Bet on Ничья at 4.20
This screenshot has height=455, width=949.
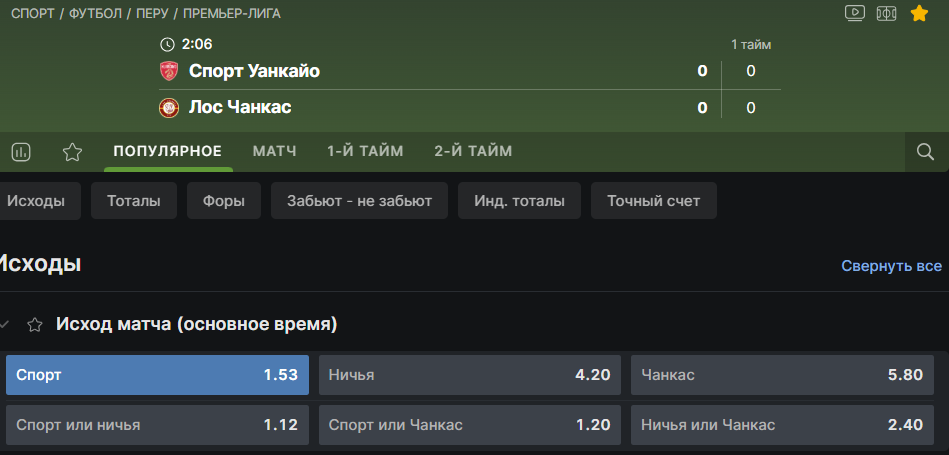(468, 375)
